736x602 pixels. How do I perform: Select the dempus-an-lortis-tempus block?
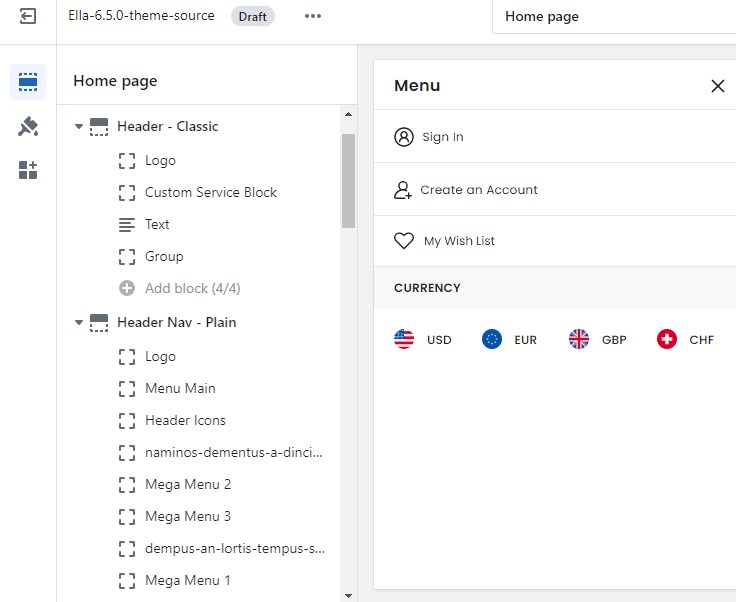coord(235,549)
